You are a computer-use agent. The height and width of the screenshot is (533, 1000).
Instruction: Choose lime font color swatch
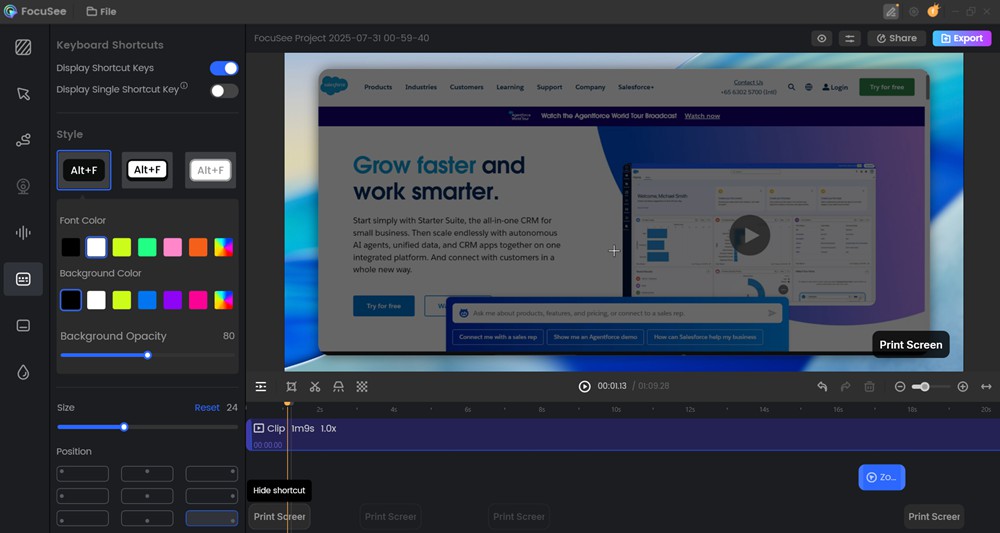[122, 247]
